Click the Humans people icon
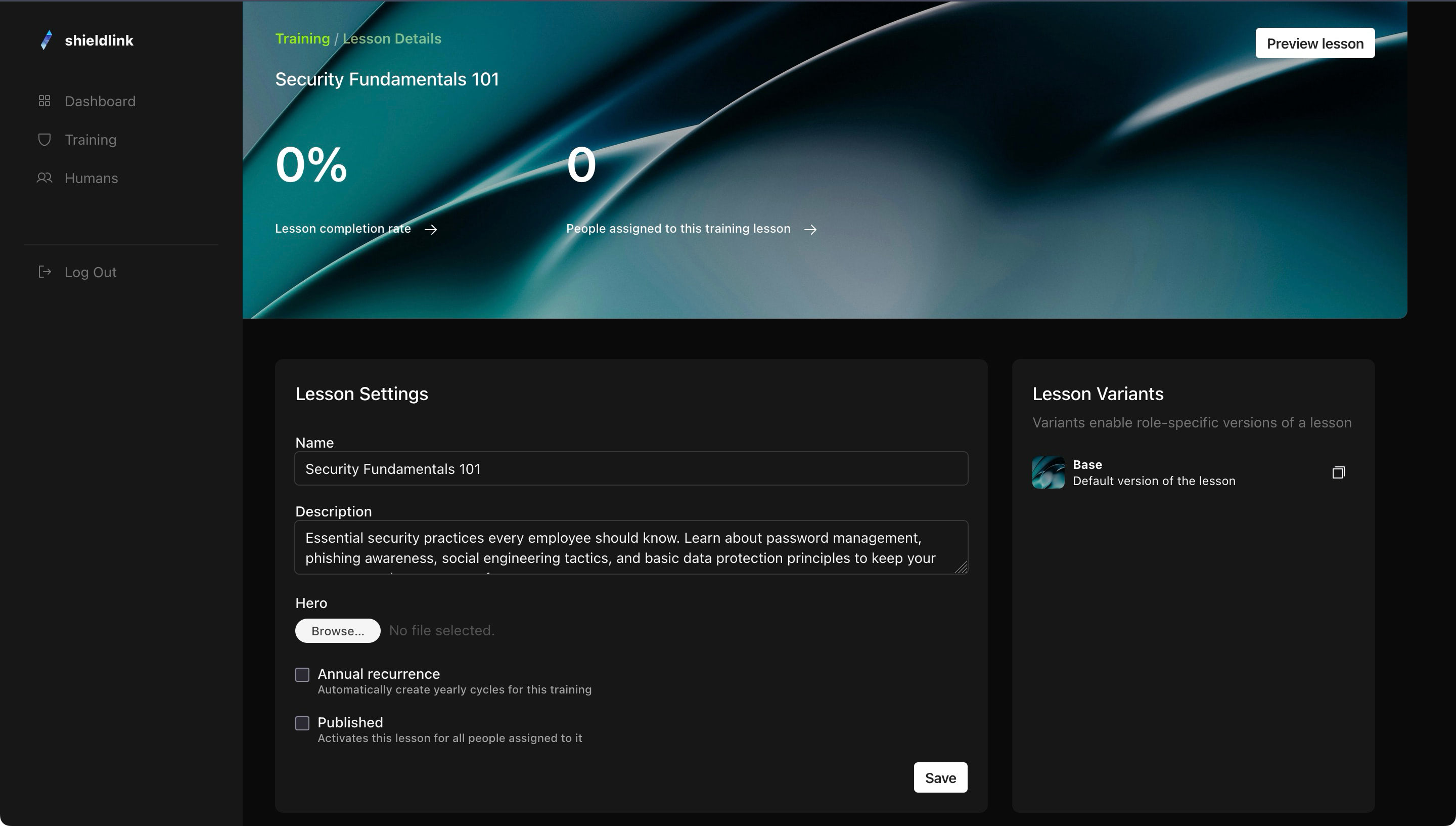Viewport: 1456px width, 826px height. (44, 178)
